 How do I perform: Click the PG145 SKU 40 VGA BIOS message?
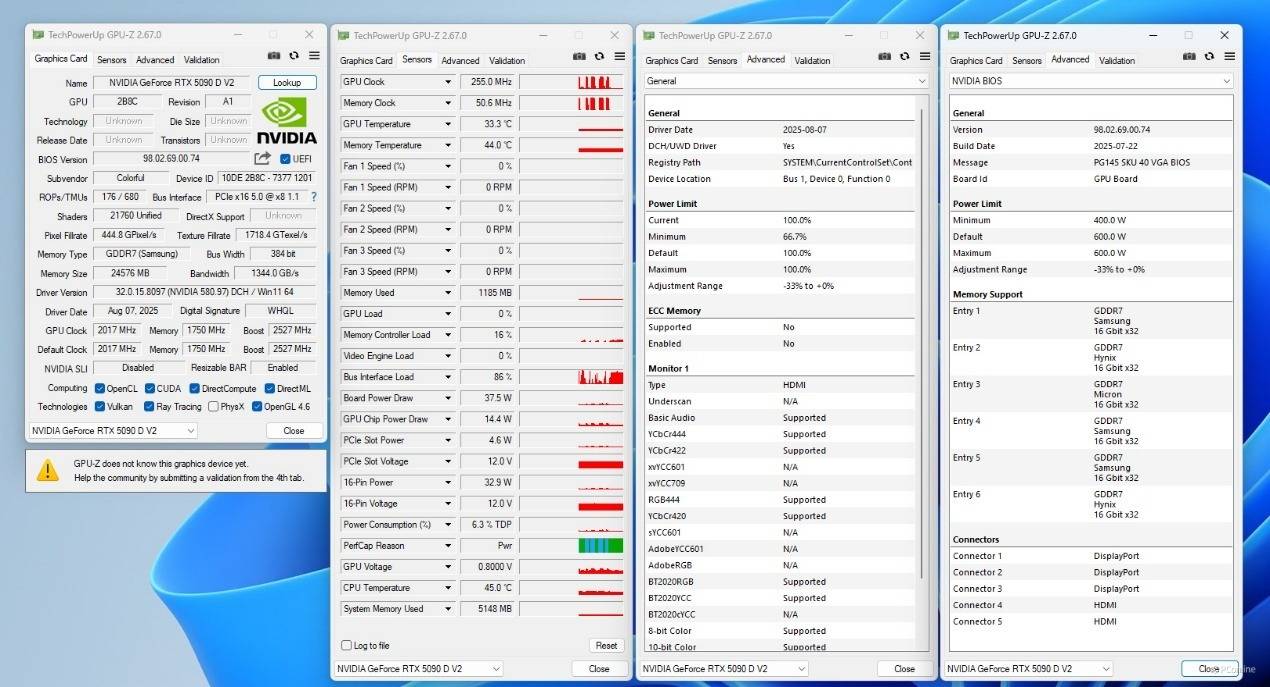point(1142,162)
